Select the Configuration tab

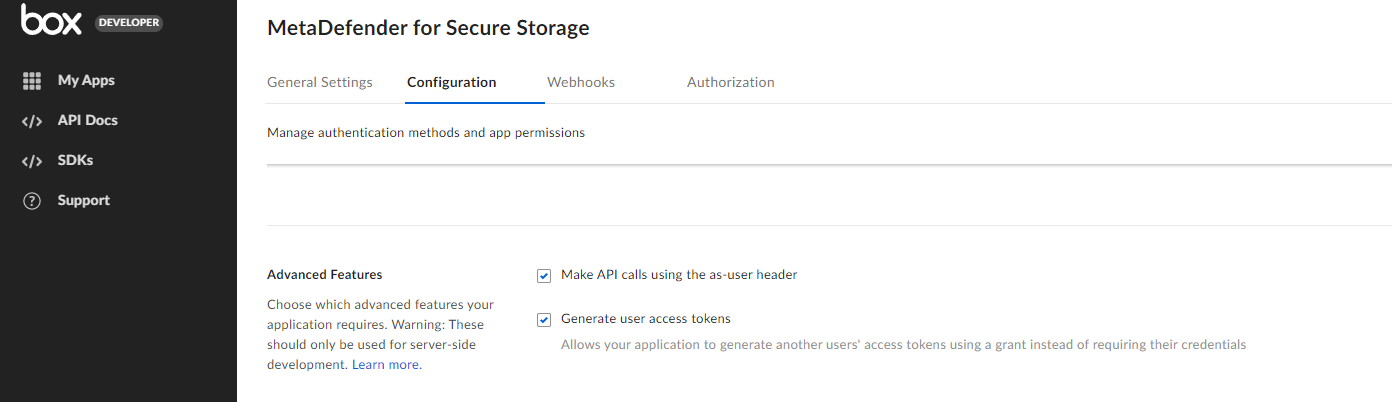(x=452, y=82)
